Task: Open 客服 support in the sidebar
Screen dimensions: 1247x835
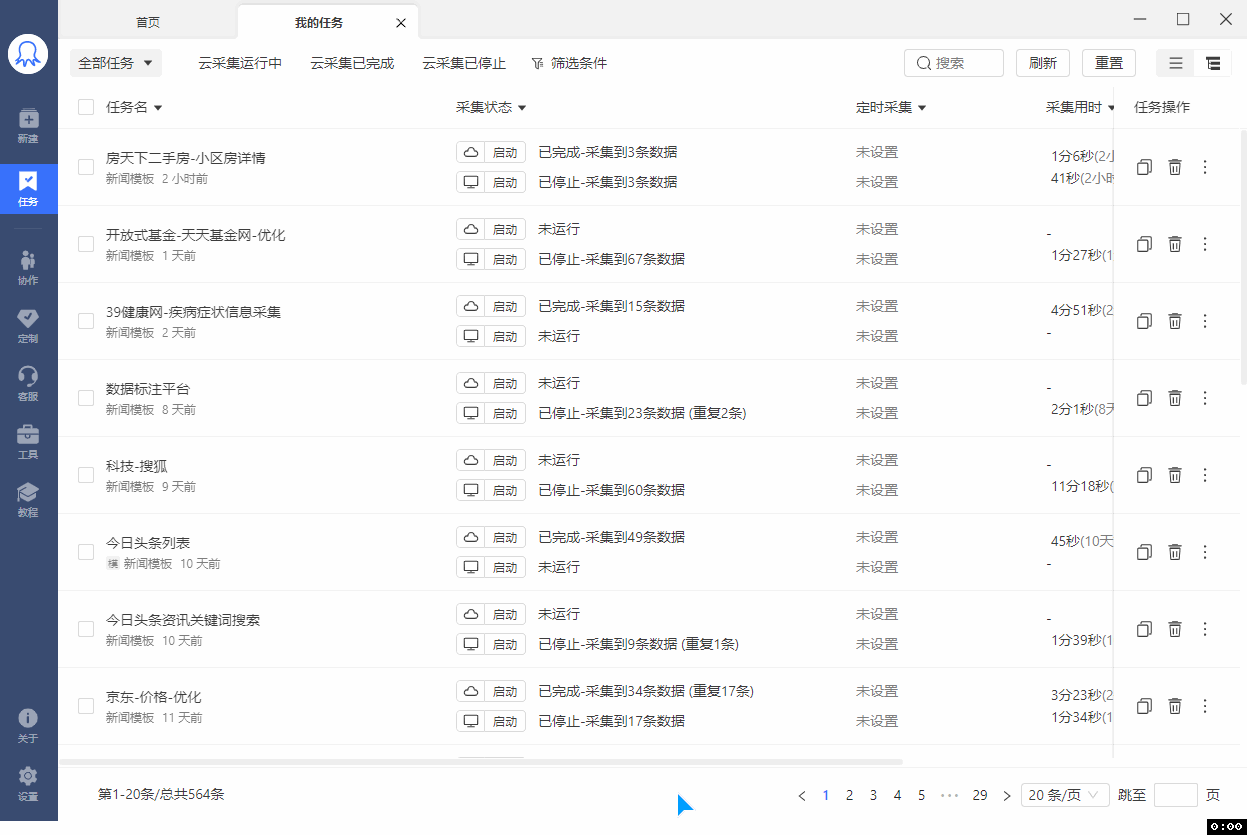Action: [x=28, y=384]
